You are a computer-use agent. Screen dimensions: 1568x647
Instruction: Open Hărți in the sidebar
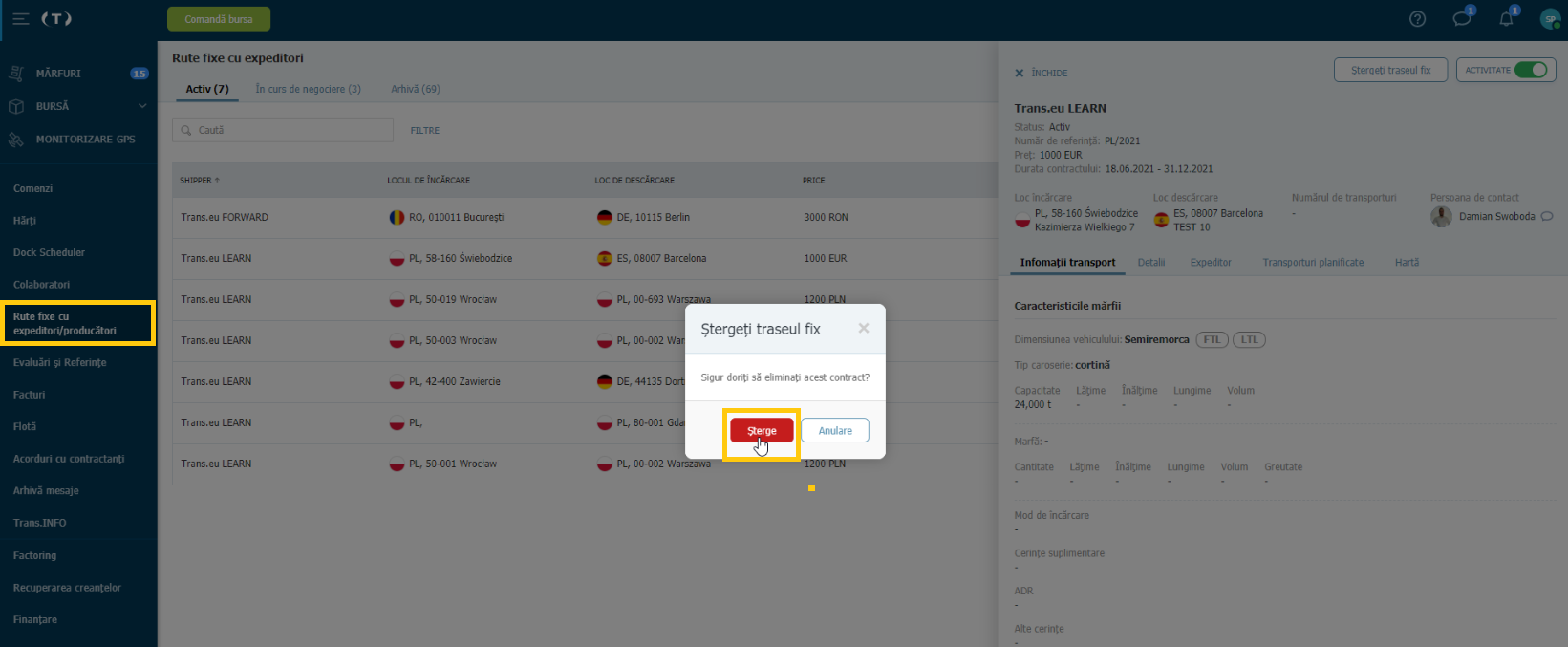tap(25, 221)
